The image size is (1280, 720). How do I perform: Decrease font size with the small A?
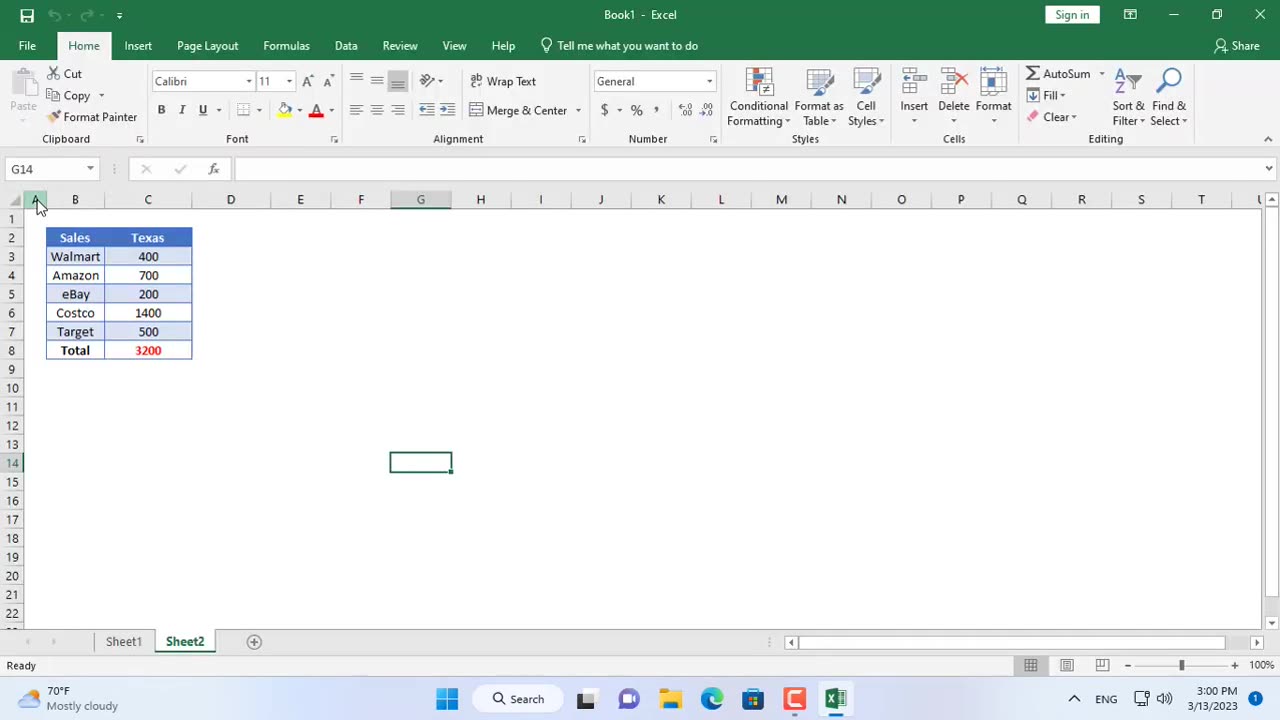(x=328, y=81)
